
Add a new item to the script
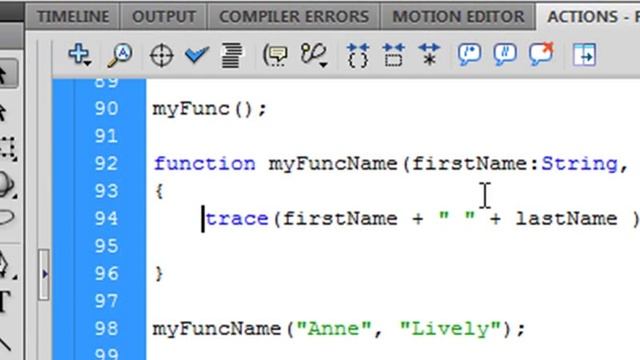[79, 54]
